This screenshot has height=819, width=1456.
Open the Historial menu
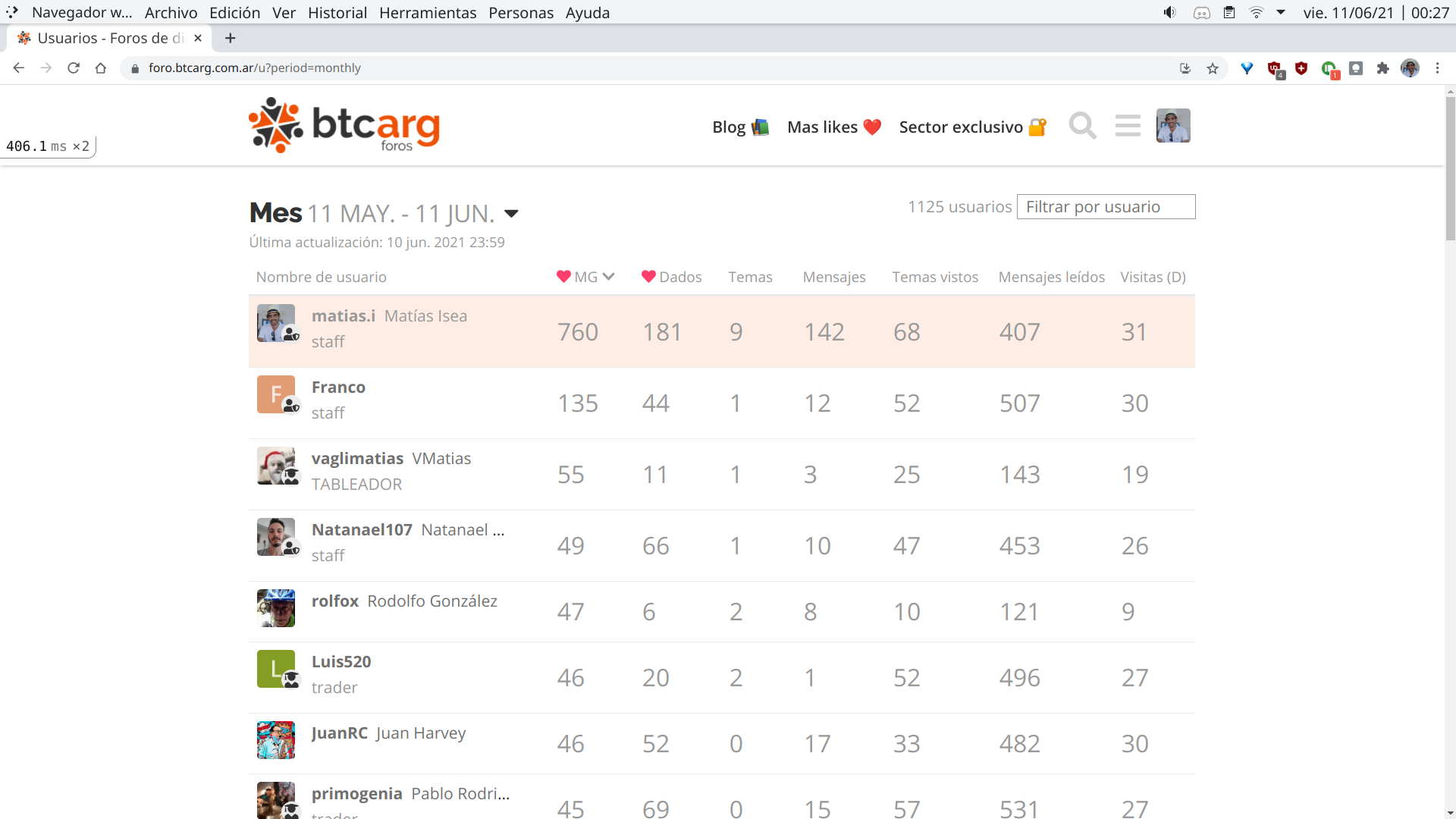pyautogui.click(x=337, y=13)
